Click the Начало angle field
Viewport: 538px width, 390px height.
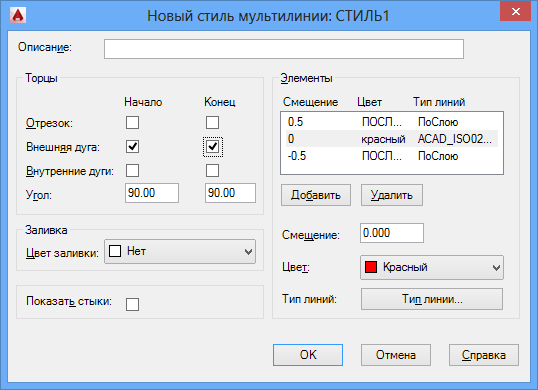point(152,193)
